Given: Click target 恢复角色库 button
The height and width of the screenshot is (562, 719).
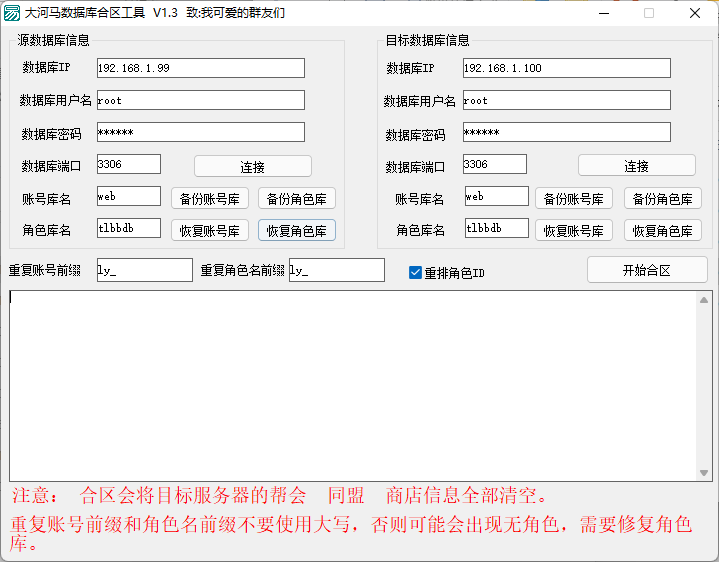Looking at the screenshot, I should pyautogui.click(x=662, y=230).
